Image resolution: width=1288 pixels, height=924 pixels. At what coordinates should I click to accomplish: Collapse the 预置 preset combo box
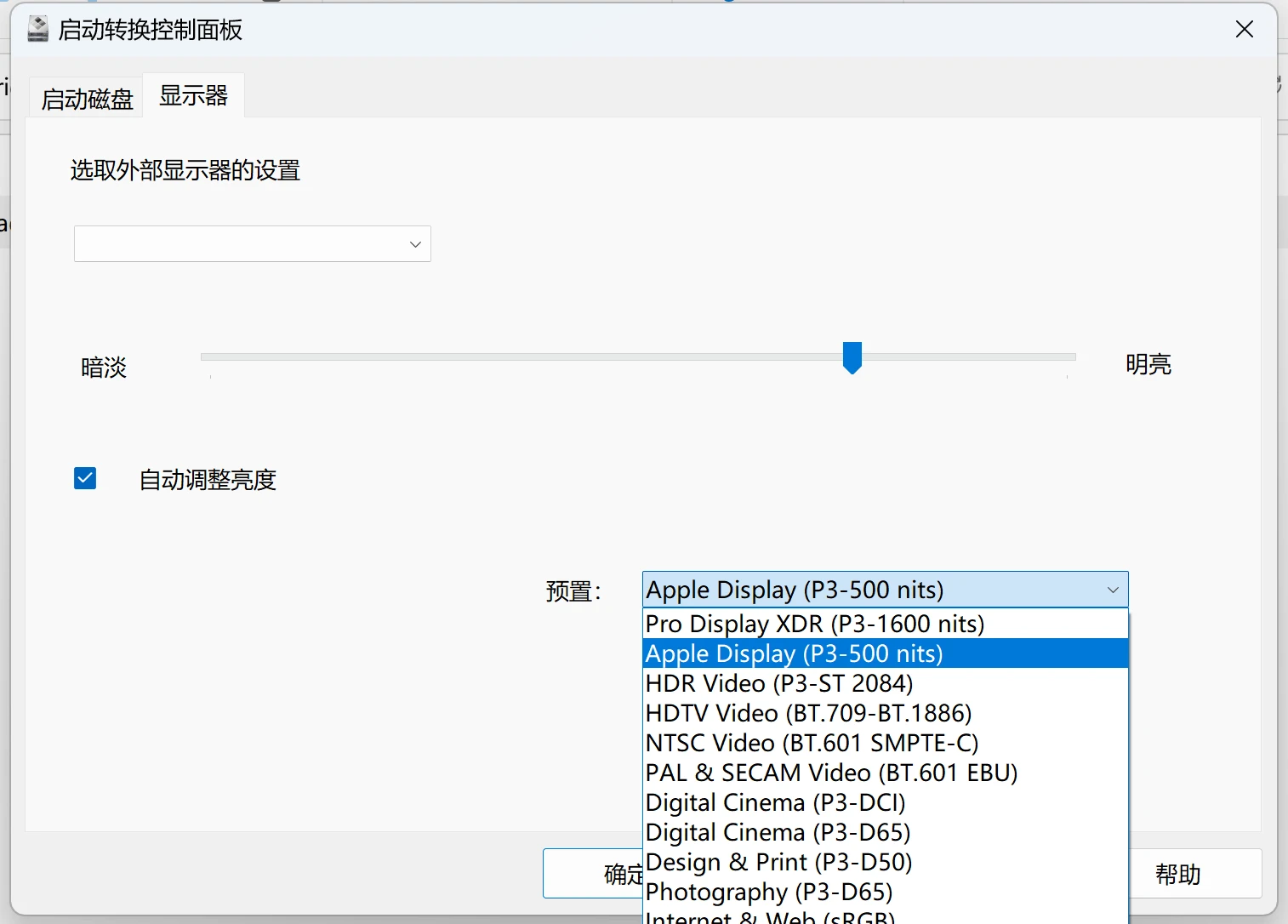pyautogui.click(x=885, y=590)
